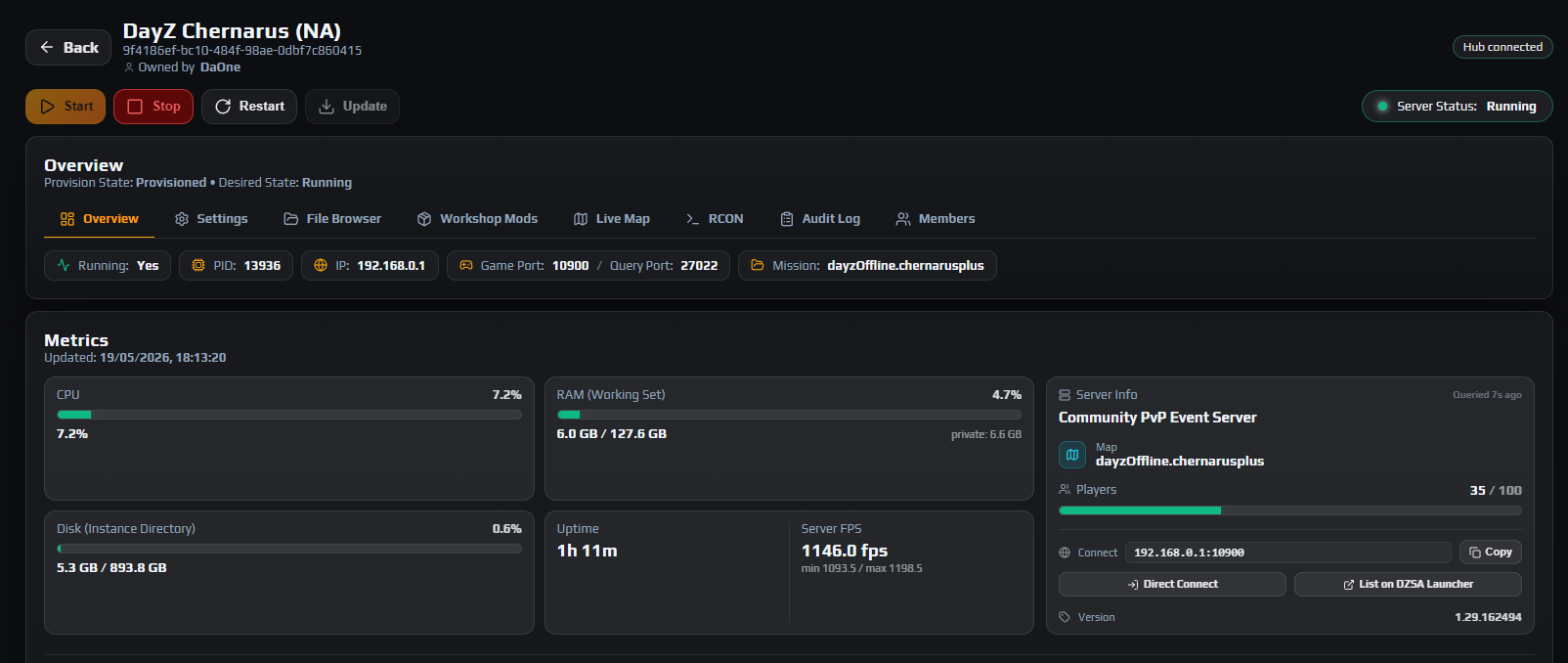Click the download icon on Update
This screenshot has width=1568, height=663.
pyautogui.click(x=327, y=107)
